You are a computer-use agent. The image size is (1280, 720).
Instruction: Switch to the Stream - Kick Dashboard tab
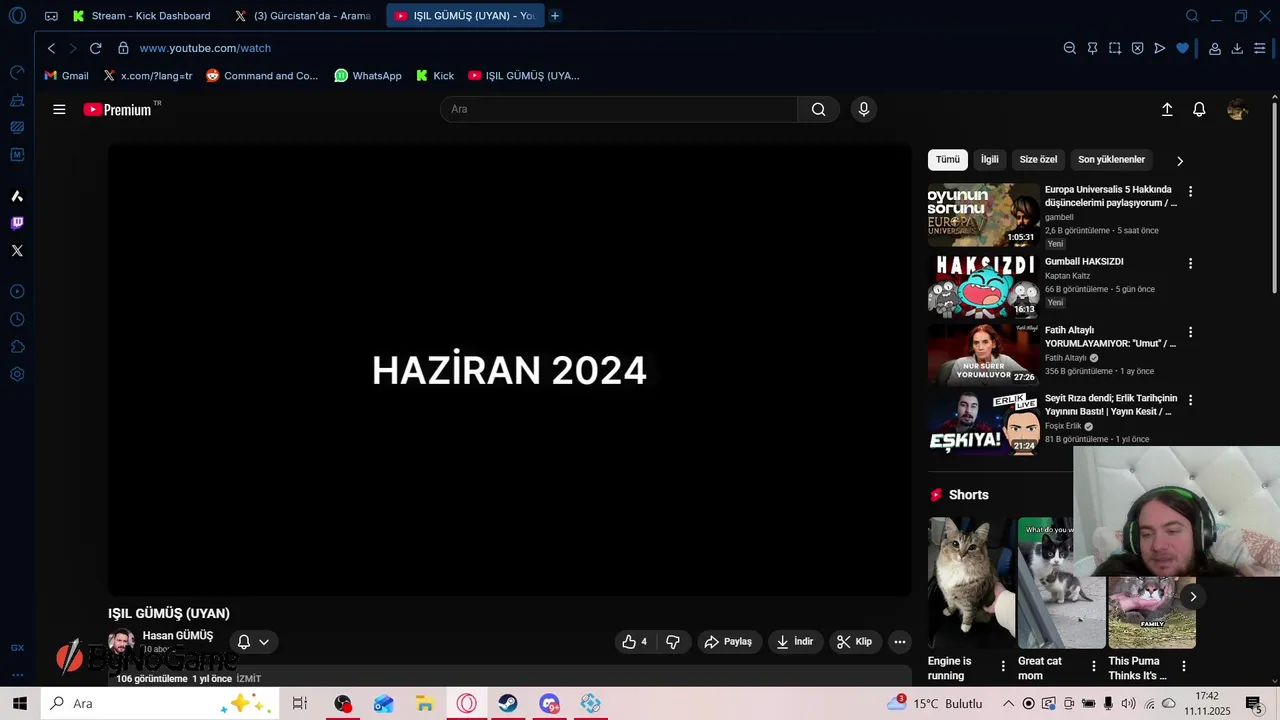(142, 16)
